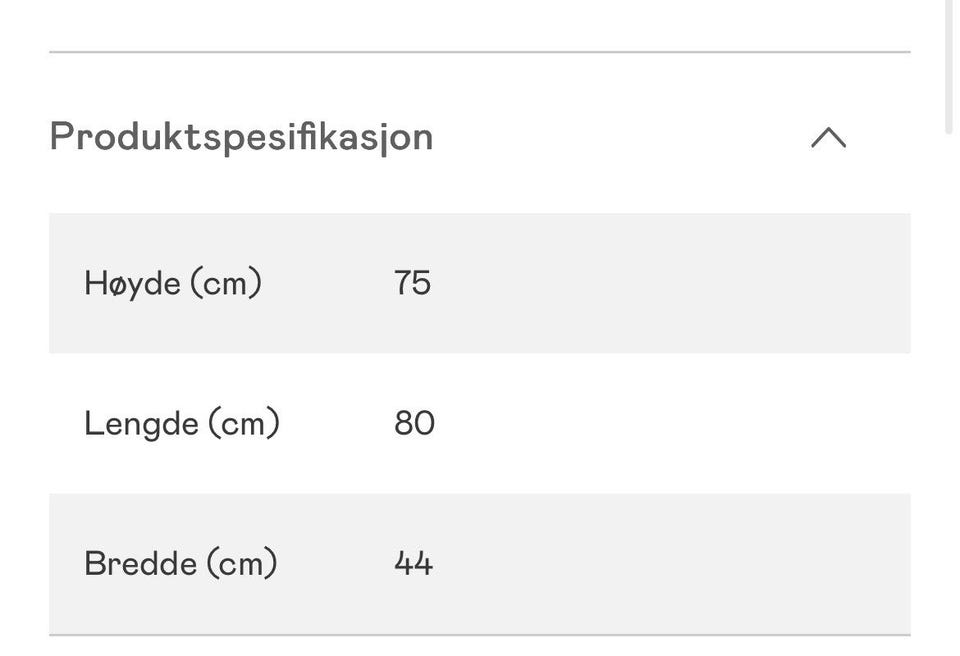Click the gap between Høyde label and 75
Image resolution: width=960 pixels, height=656 pixels.
tap(328, 283)
